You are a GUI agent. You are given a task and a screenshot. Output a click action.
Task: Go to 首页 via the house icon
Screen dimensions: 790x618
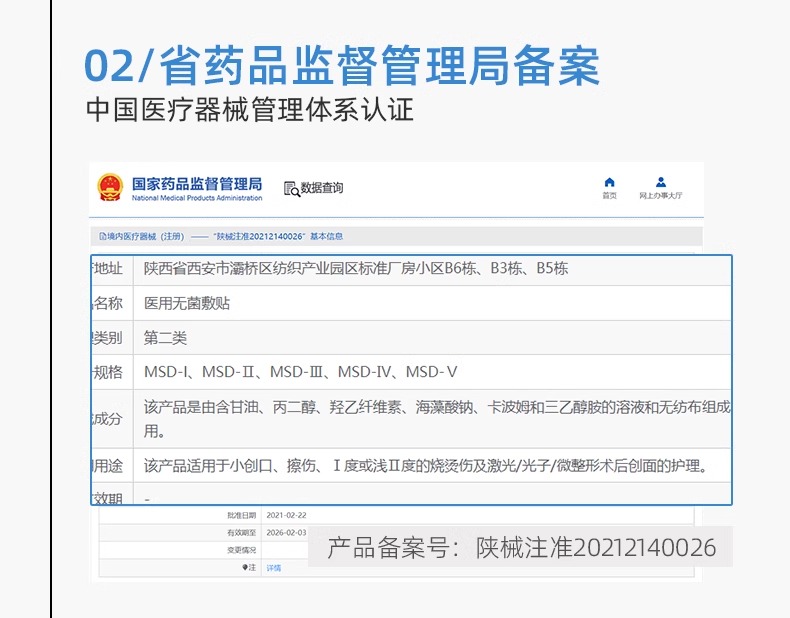point(609,182)
